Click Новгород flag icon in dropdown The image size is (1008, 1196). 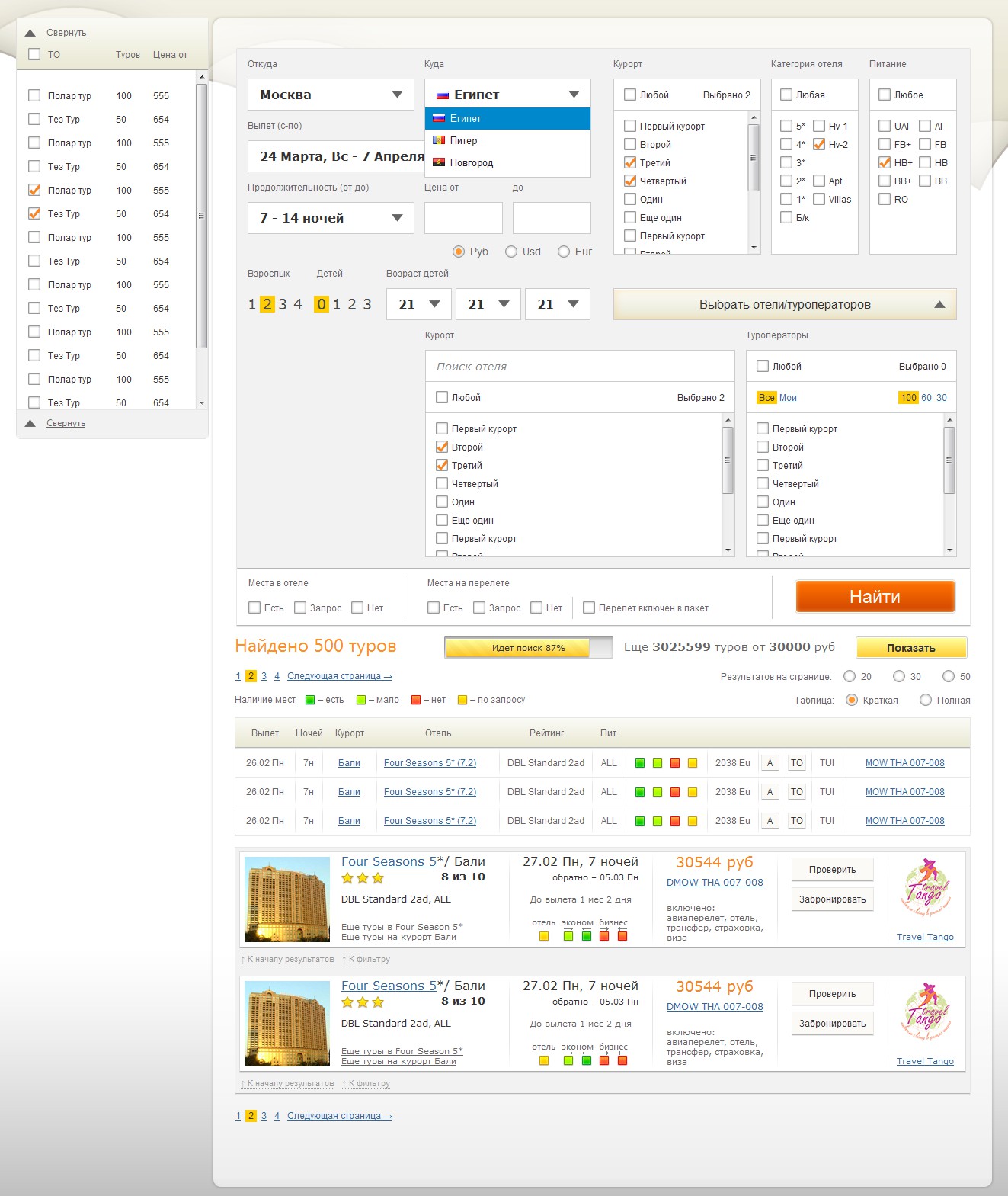pos(439,162)
